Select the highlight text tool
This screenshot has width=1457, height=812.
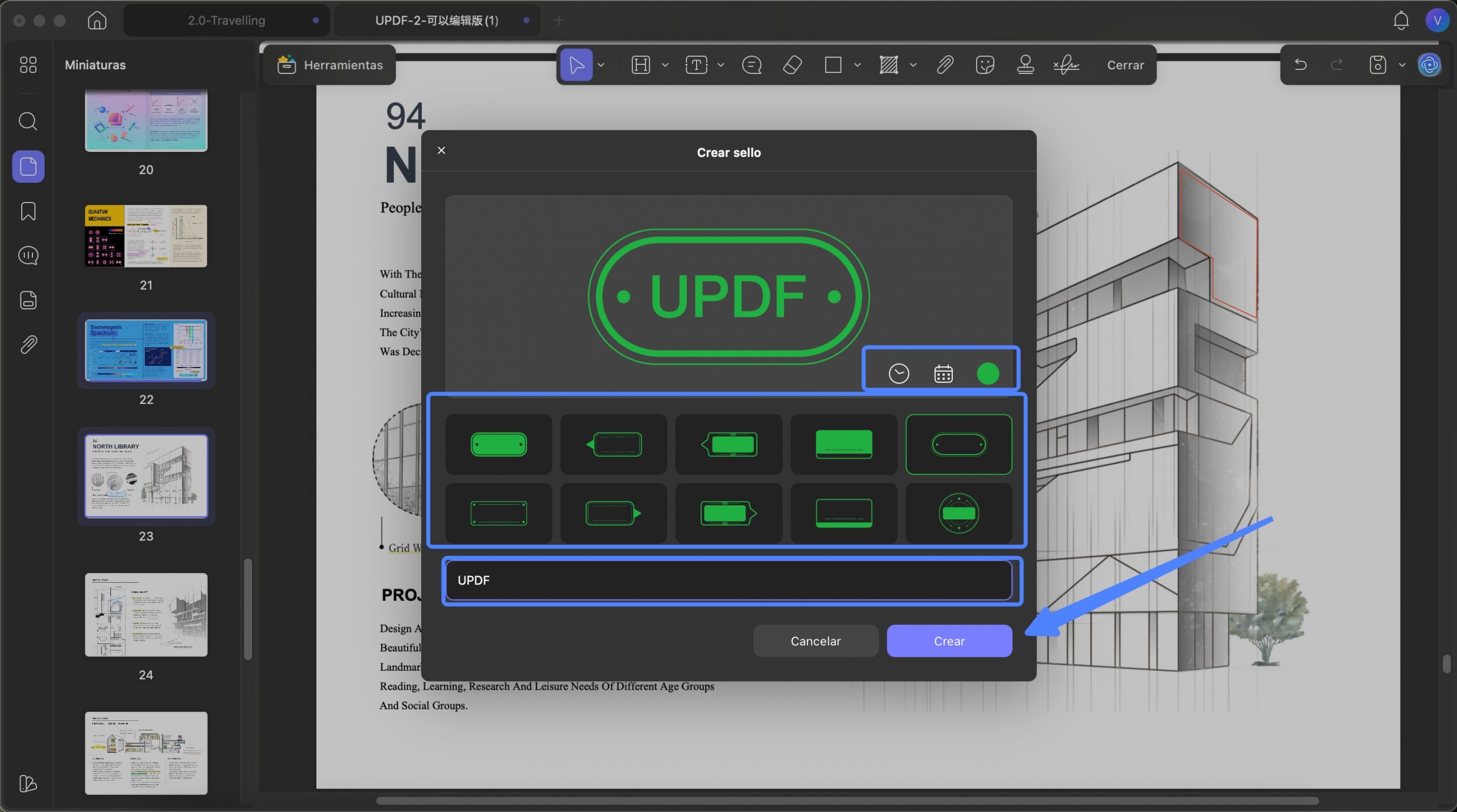(x=640, y=65)
